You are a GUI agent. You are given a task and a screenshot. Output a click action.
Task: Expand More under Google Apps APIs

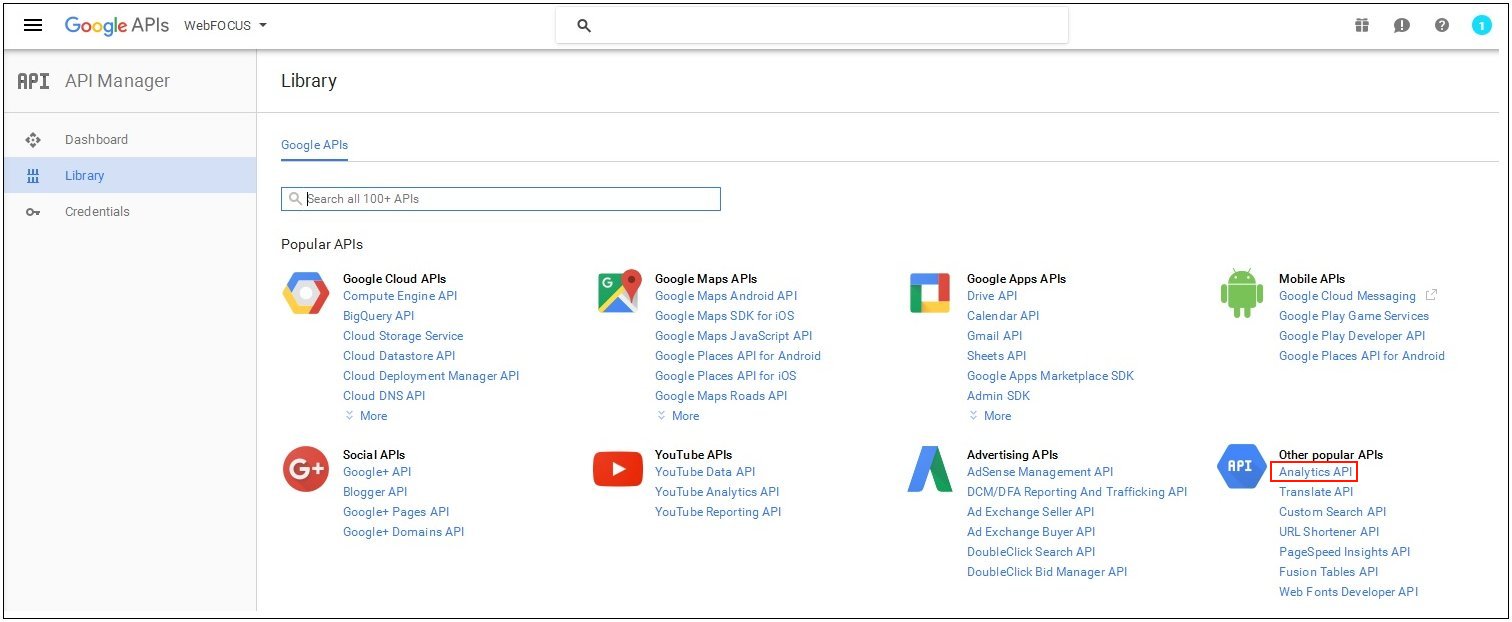(x=990, y=416)
